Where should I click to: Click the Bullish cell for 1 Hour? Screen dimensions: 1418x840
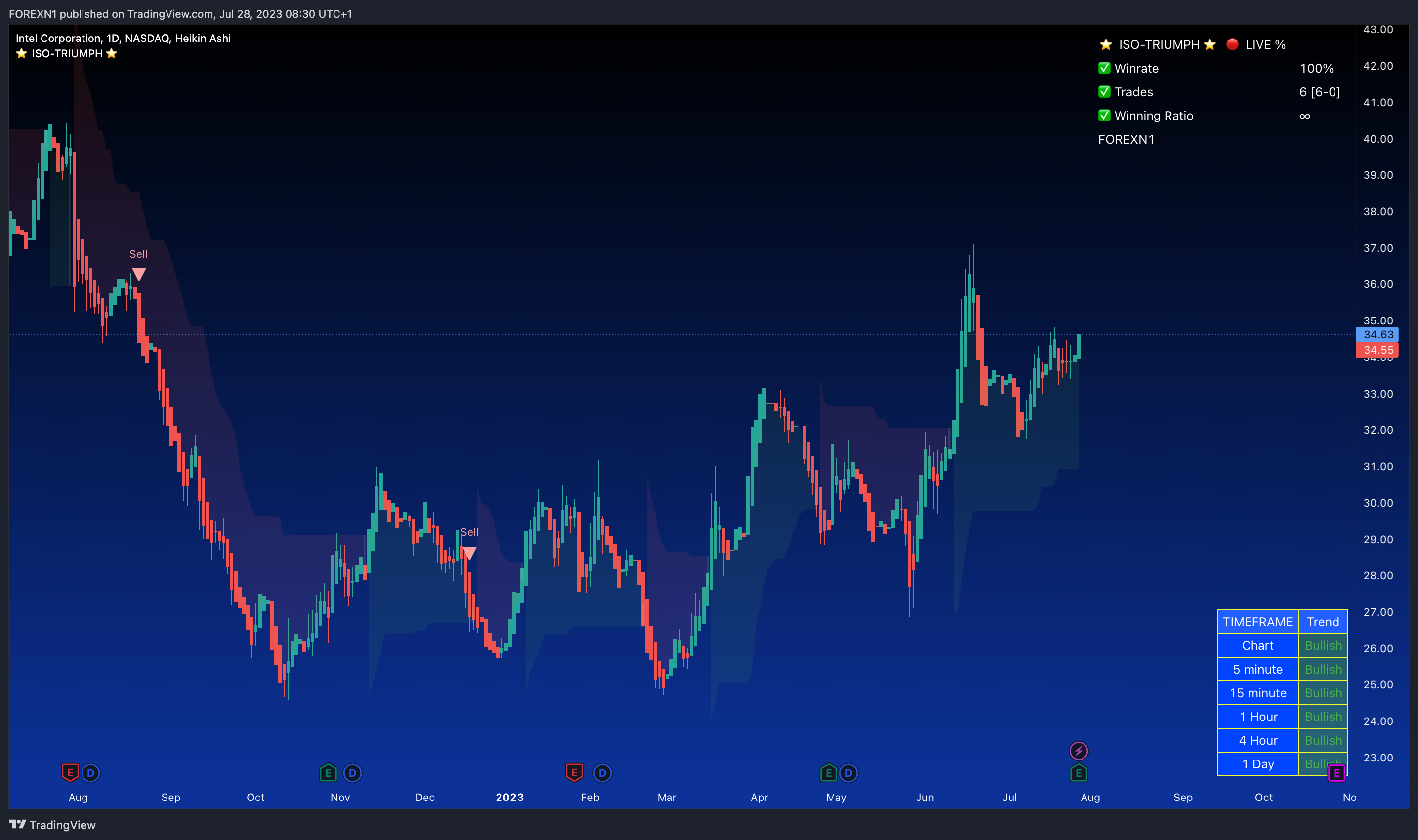coord(1323,717)
